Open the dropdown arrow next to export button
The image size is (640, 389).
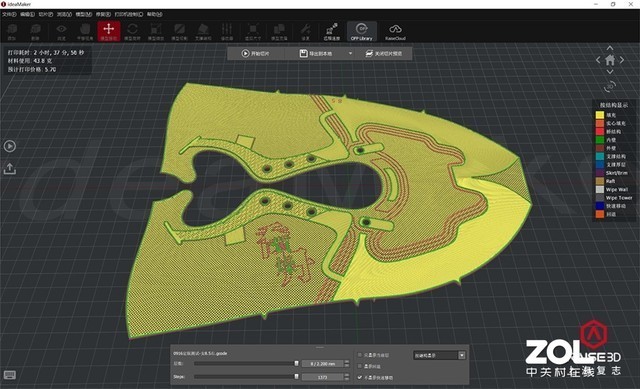click(x=350, y=53)
